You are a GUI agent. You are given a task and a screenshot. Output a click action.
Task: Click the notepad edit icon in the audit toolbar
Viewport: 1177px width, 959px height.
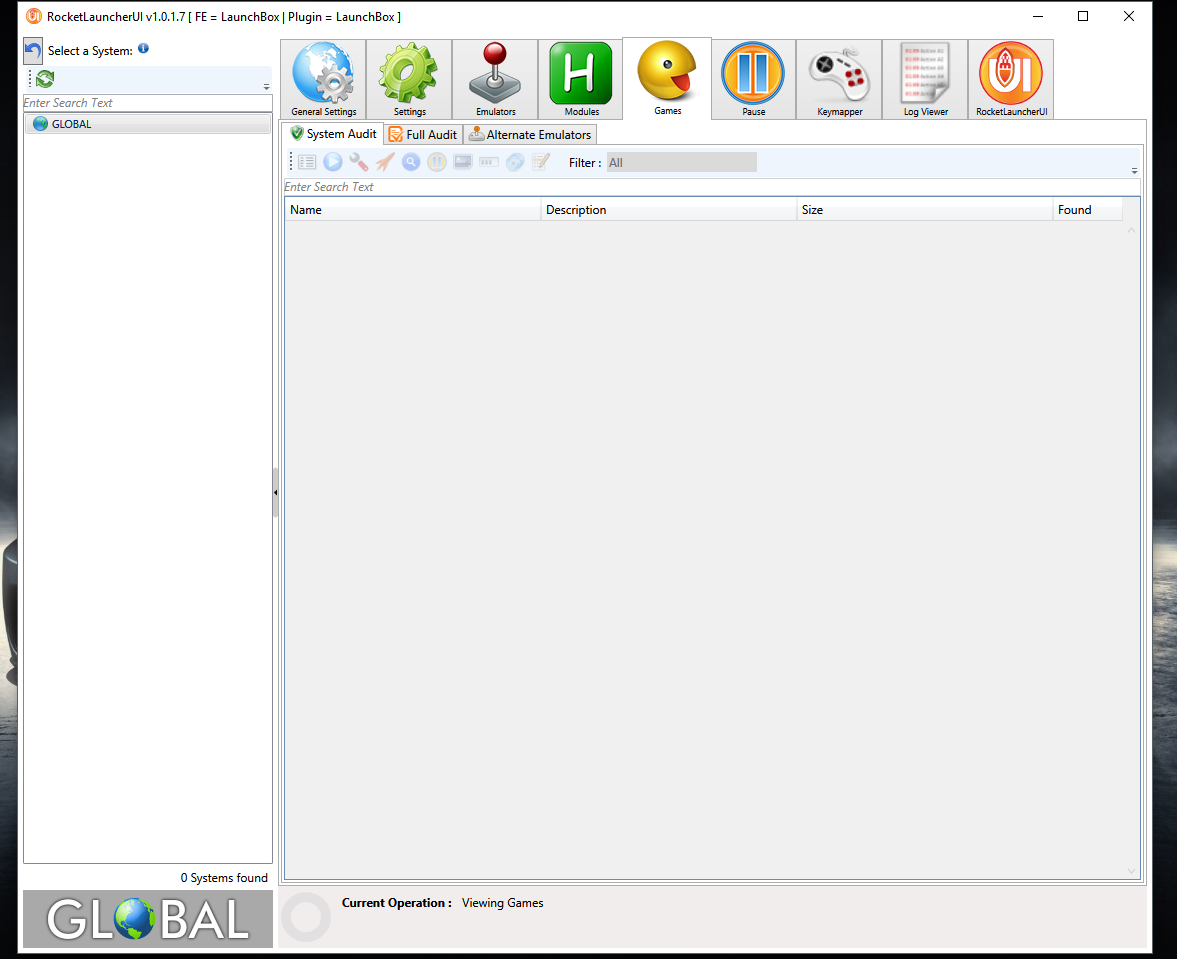click(540, 162)
